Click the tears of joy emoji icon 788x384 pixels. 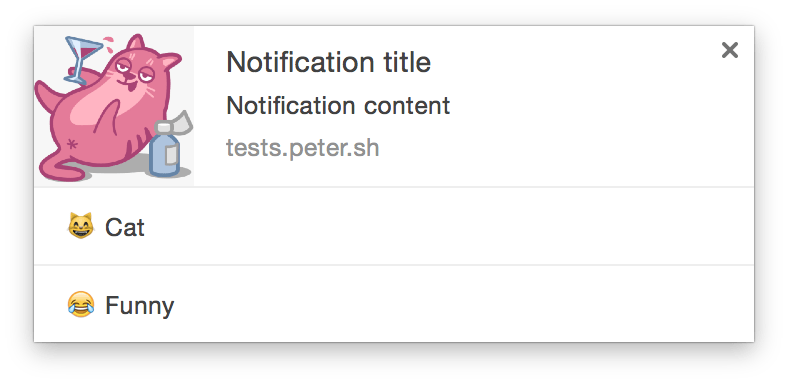pyautogui.click(x=81, y=304)
